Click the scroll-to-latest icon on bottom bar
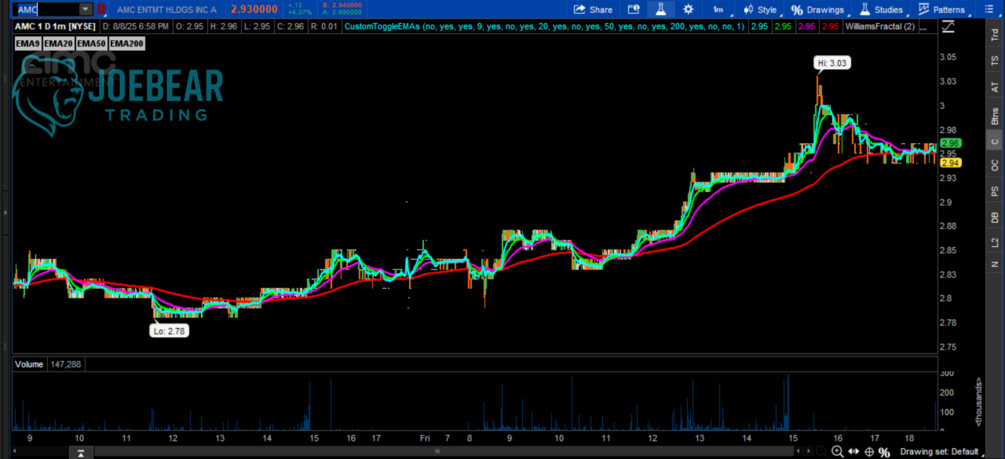The width and height of the screenshot is (1005, 459). 81,453
